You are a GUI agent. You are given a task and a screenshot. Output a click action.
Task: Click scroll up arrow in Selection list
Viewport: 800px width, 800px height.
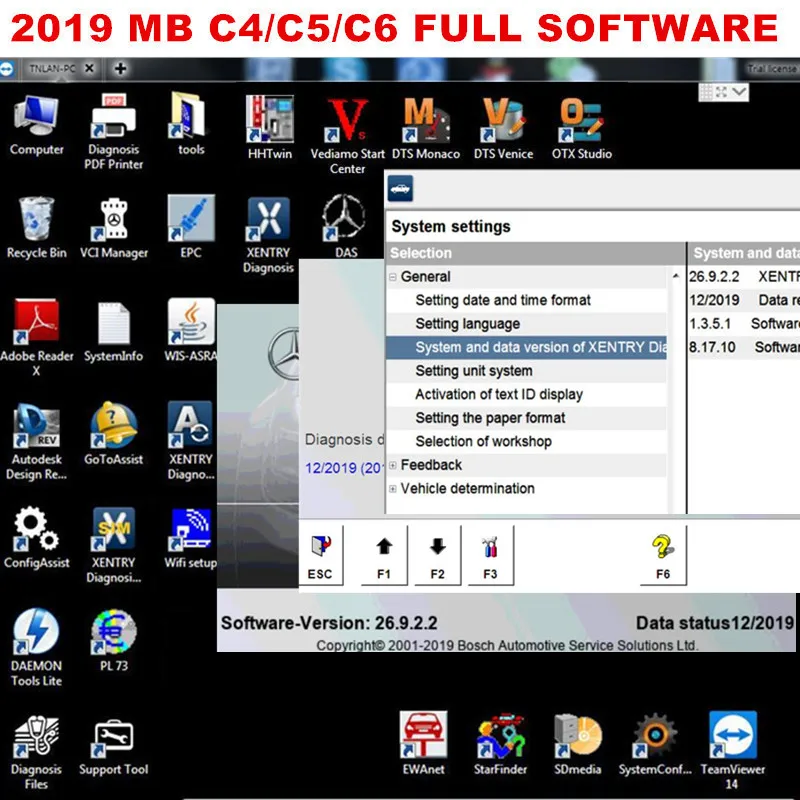[x=676, y=277]
